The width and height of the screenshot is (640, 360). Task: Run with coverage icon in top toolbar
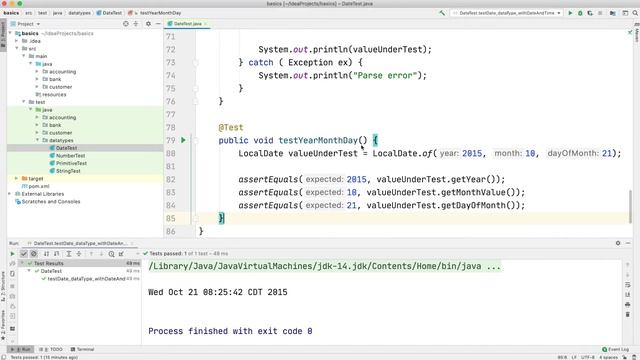click(590, 13)
